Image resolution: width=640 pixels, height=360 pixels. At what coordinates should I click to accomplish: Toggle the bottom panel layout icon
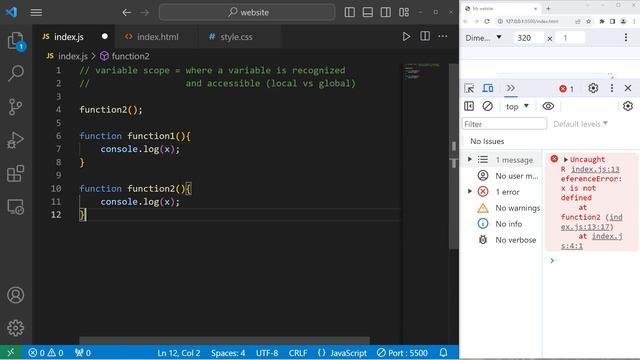(x=368, y=12)
